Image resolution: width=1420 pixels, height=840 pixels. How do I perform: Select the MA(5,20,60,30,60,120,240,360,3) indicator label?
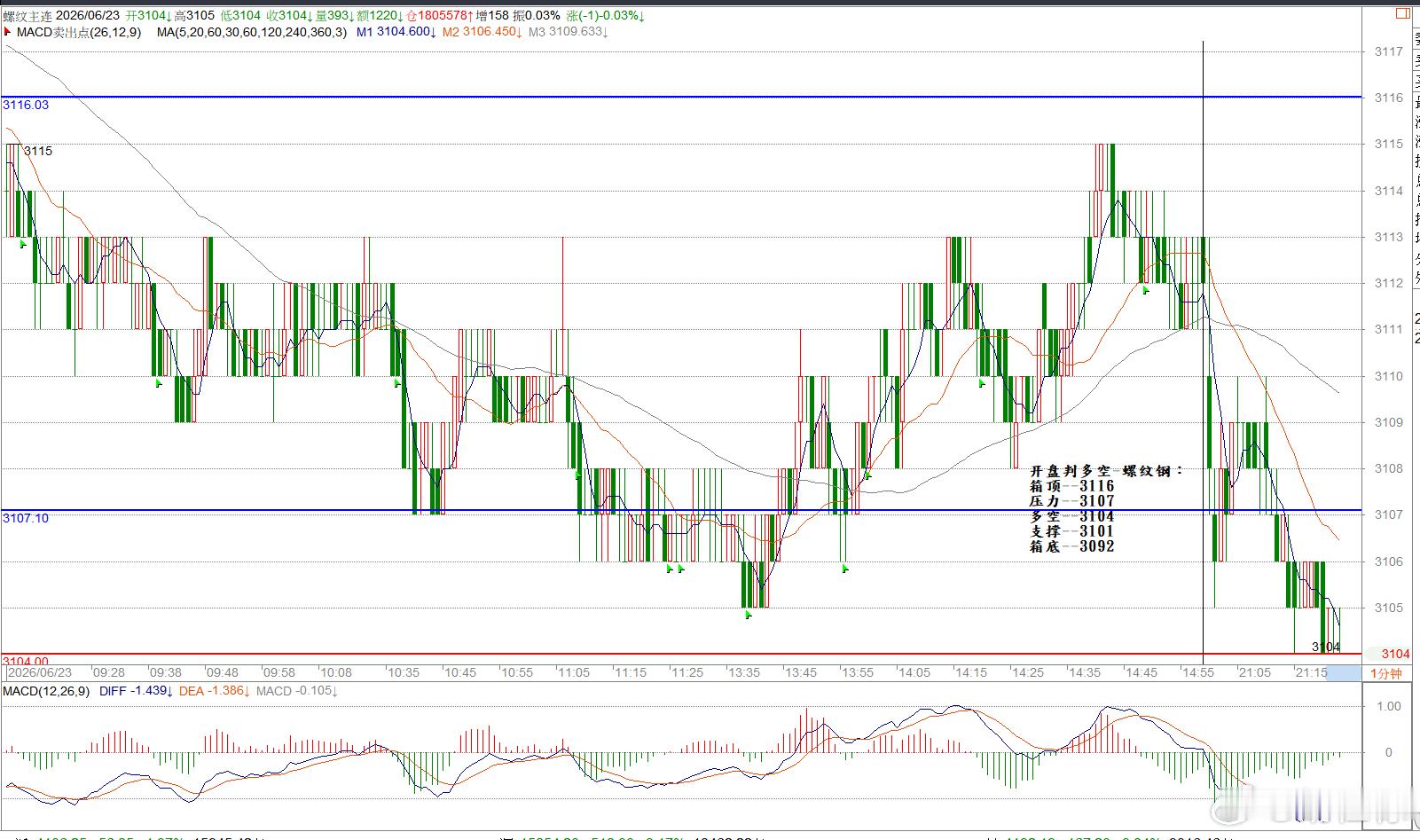252,32
